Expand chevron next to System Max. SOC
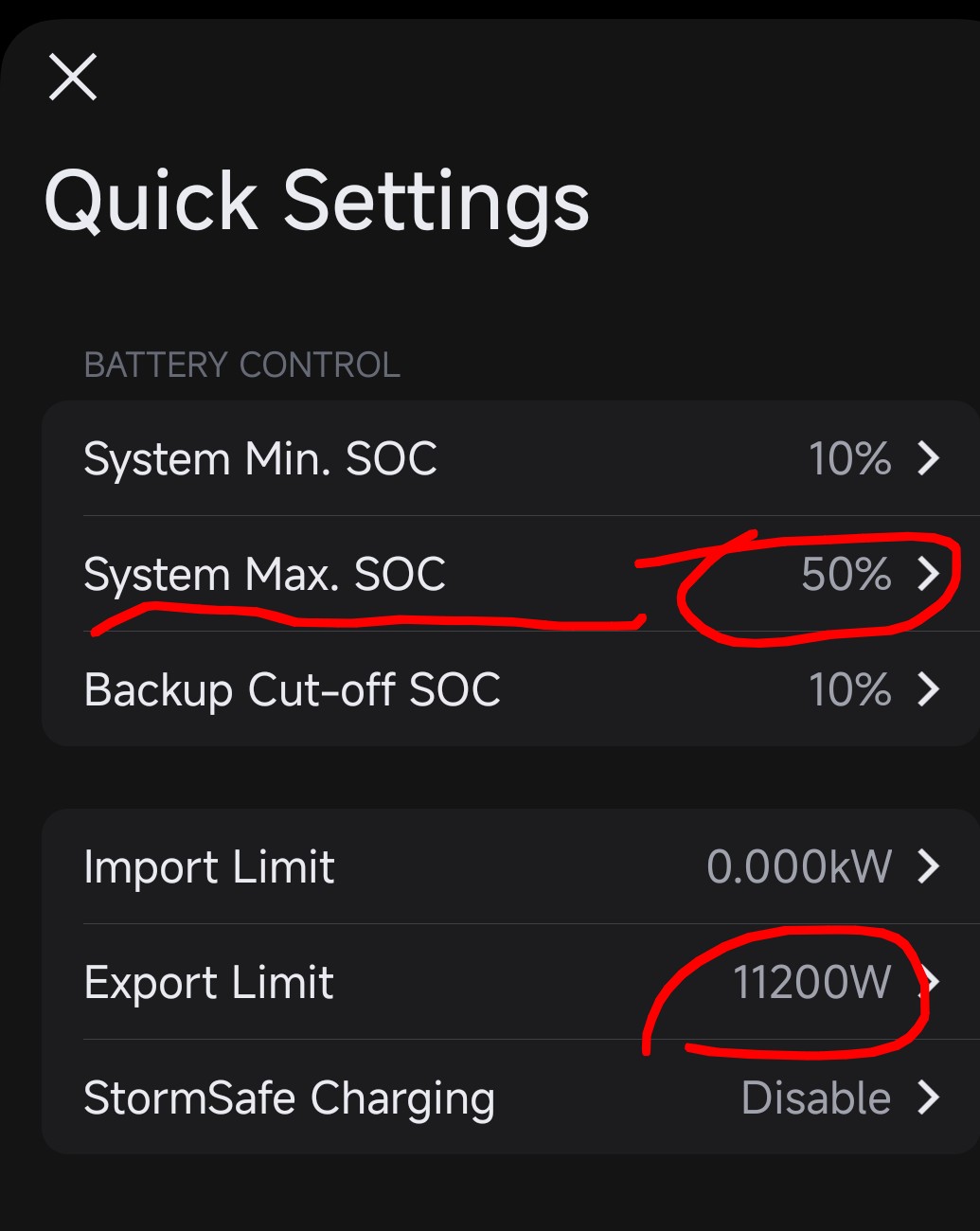Screen dimensions: 980x1231 (x=929, y=574)
